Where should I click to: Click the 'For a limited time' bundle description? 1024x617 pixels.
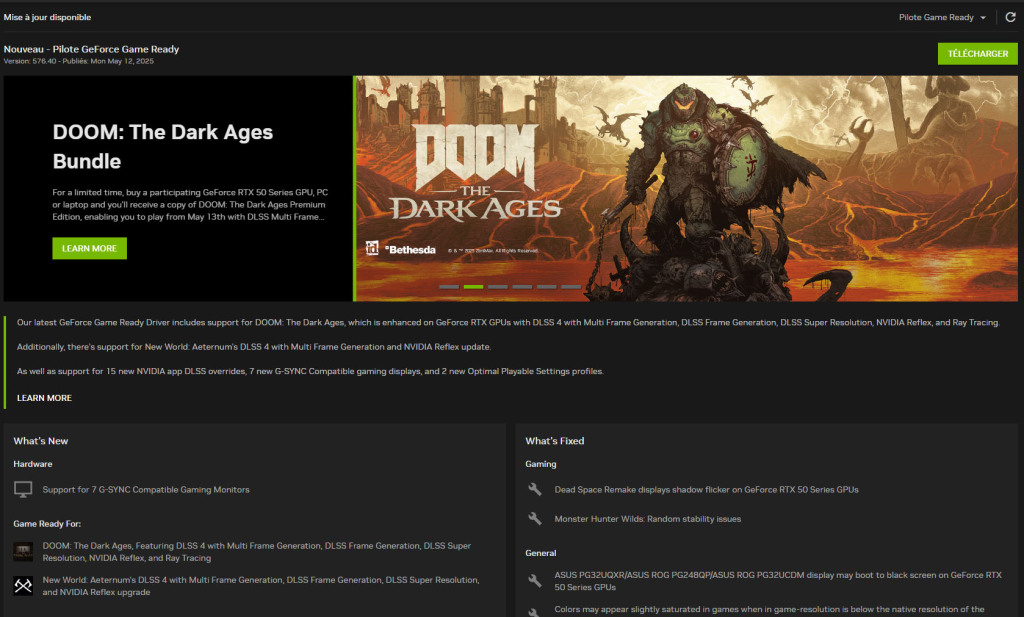coord(190,204)
